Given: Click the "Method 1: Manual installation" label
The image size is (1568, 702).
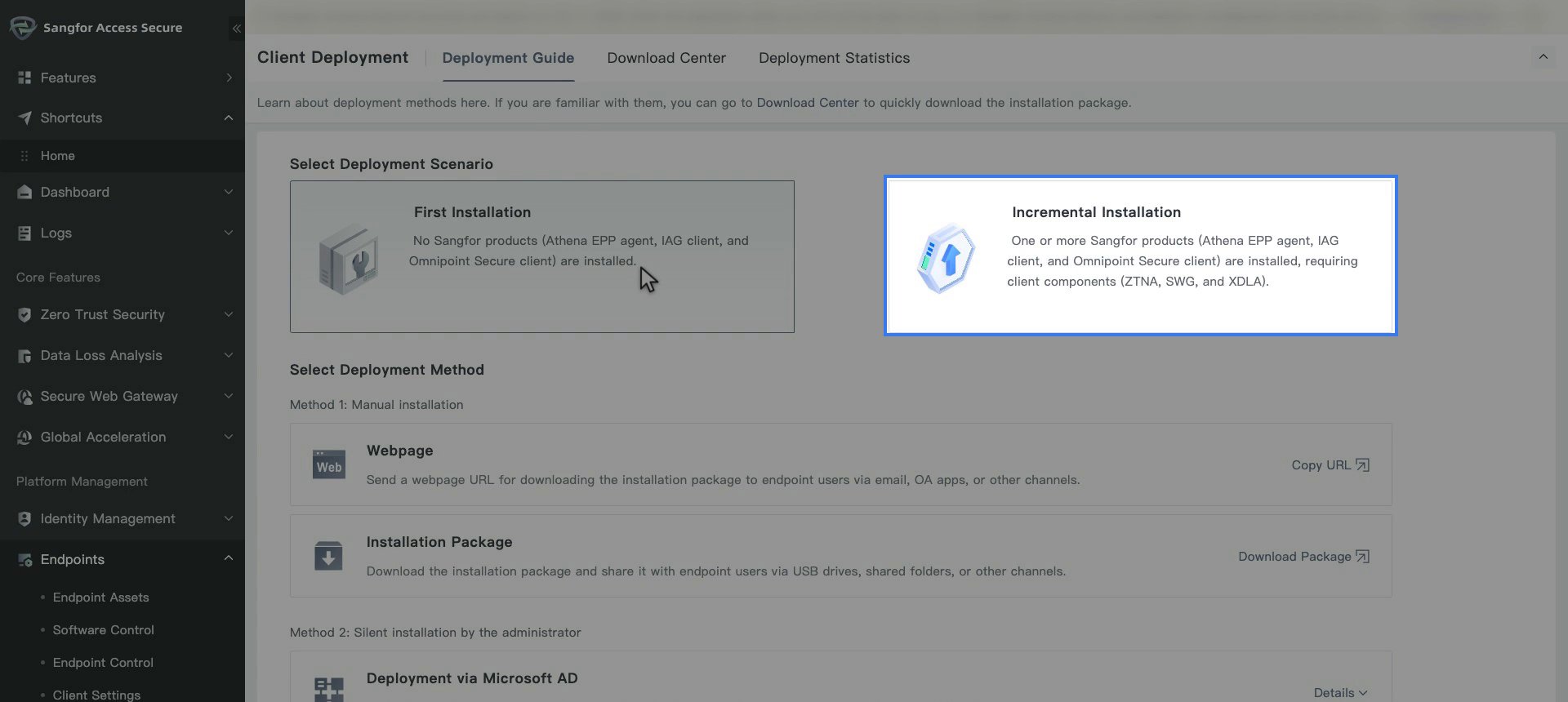Looking at the screenshot, I should click(x=376, y=405).
